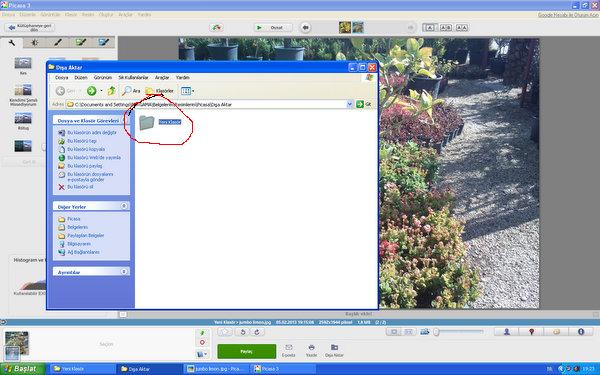
Task: Toggle the green pin hold button
Action: click(x=202, y=333)
